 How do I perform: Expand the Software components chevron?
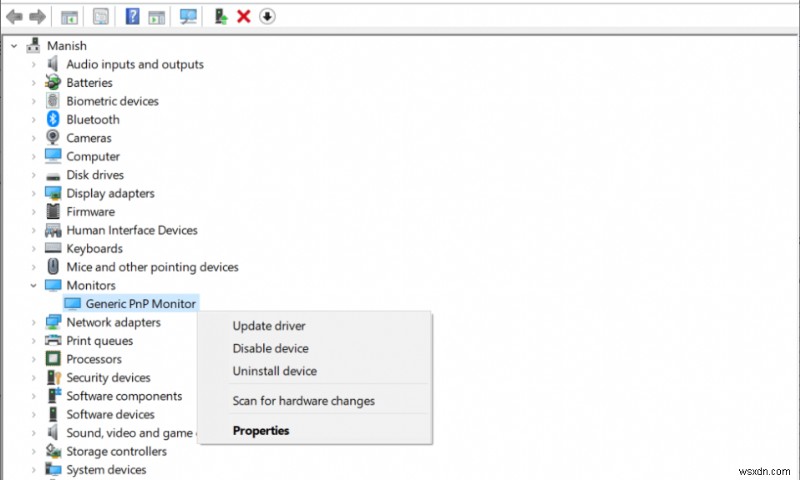[34, 396]
